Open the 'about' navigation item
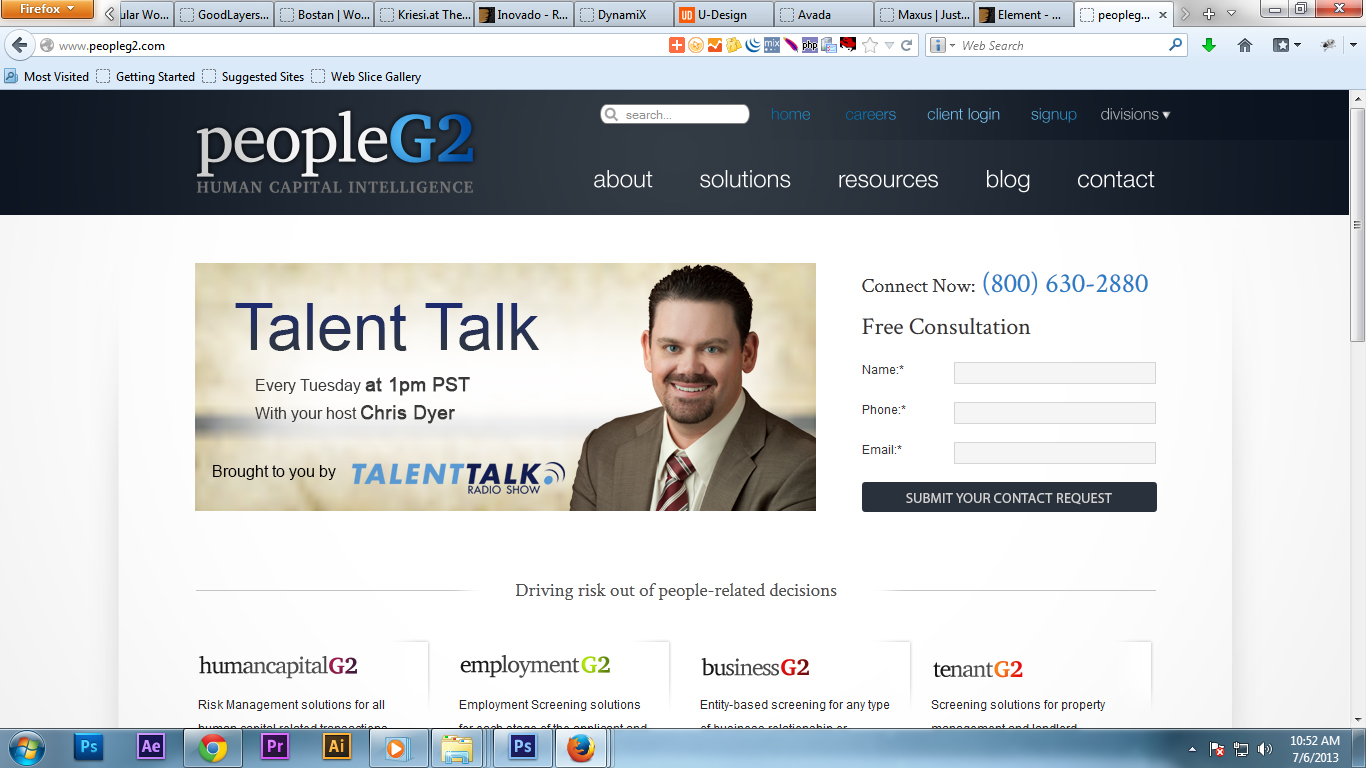The height and width of the screenshot is (768, 1366). tap(623, 180)
